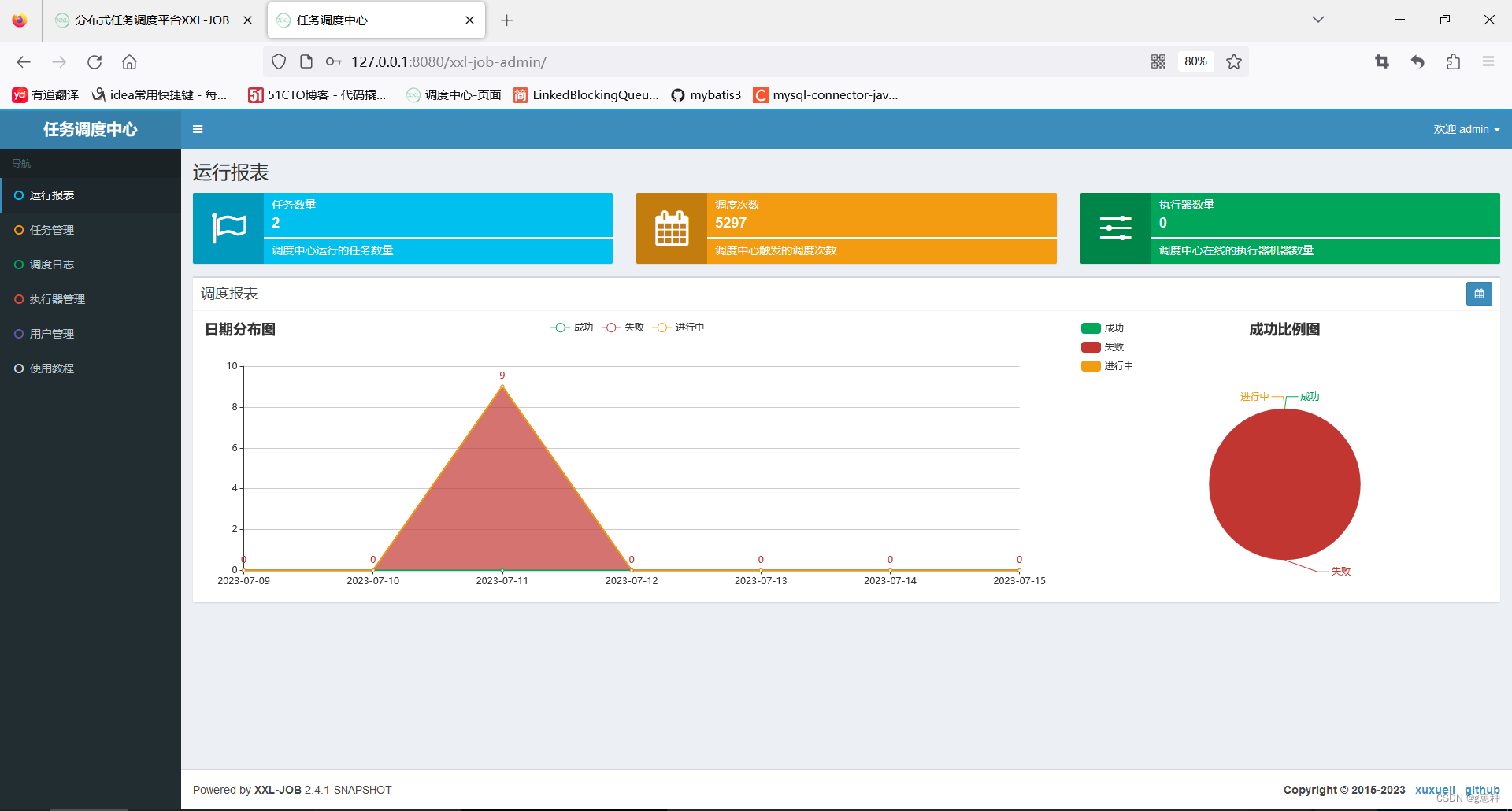Click the flag icon on task count card
This screenshot has height=811, width=1512.
(x=229, y=228)
